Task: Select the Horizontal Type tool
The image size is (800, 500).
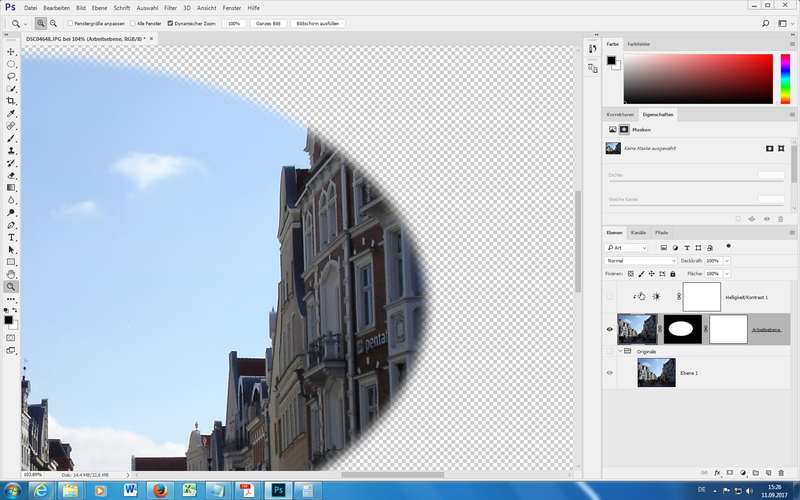Action: pyautogui.click(x=11, y=237)
